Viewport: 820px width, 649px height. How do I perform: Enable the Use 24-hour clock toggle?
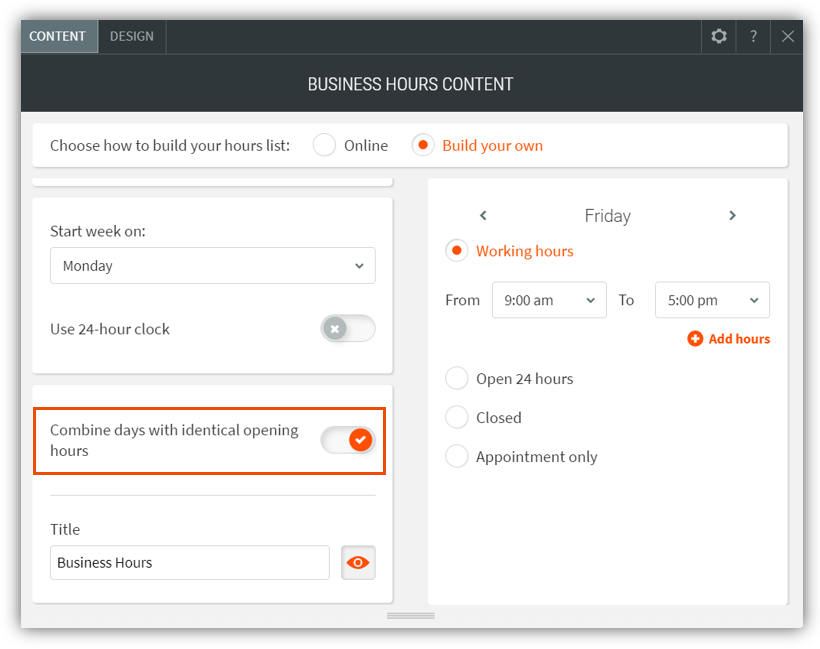[x=347, y=329]
